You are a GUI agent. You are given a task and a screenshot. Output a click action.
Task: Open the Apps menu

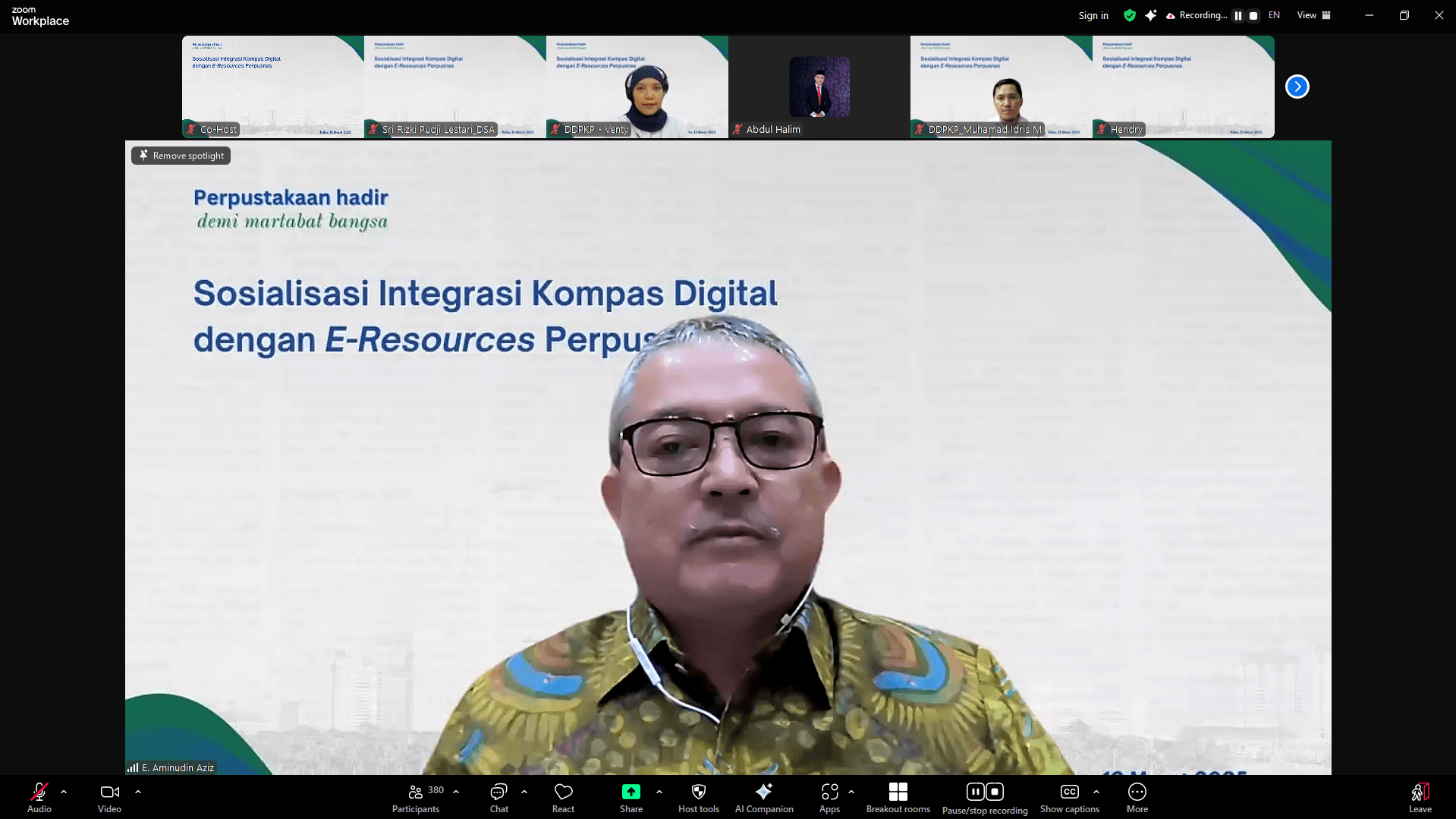pyautogui.click(x=829, y=798)
